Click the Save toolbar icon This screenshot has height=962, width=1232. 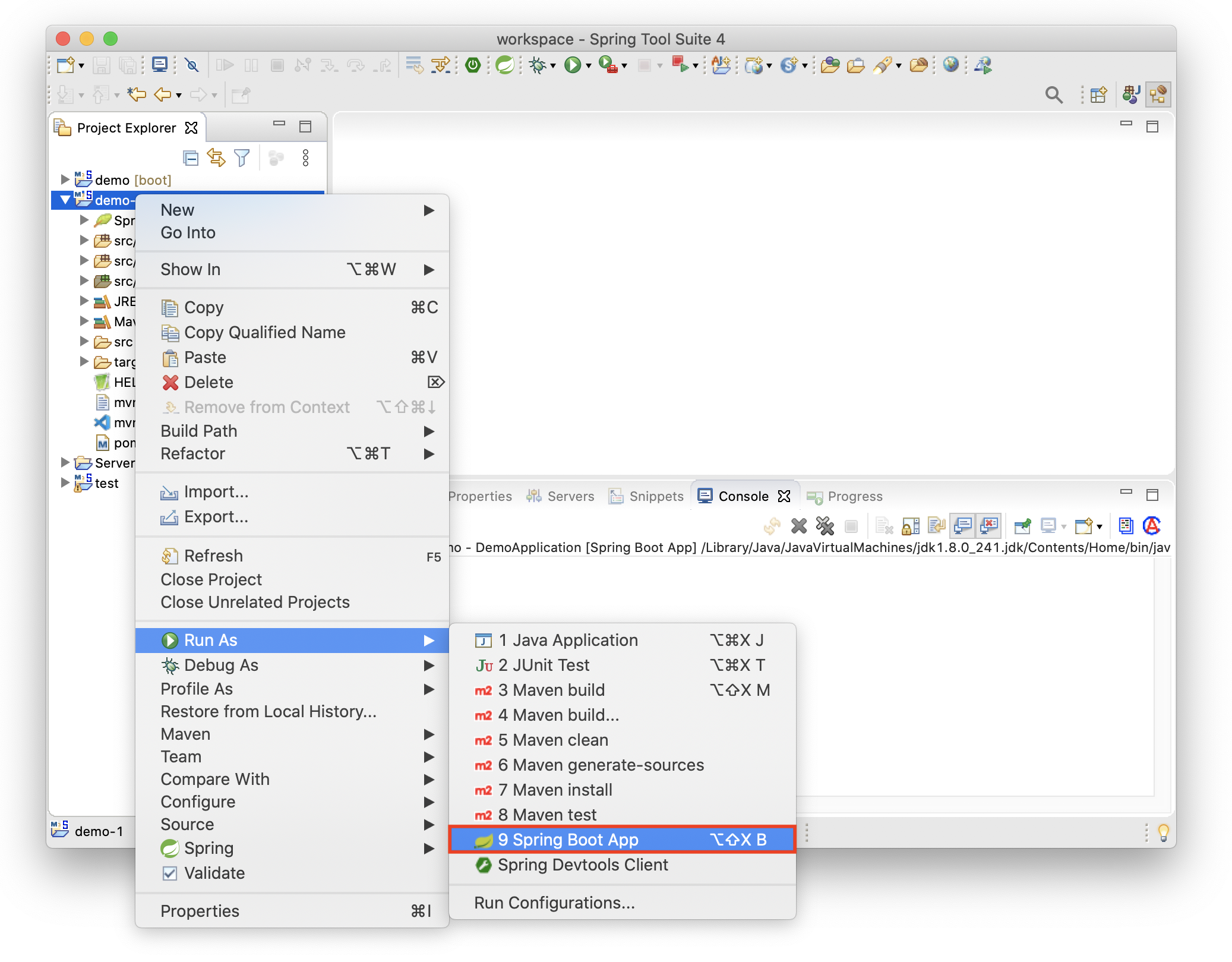click(x=102, y=65)
